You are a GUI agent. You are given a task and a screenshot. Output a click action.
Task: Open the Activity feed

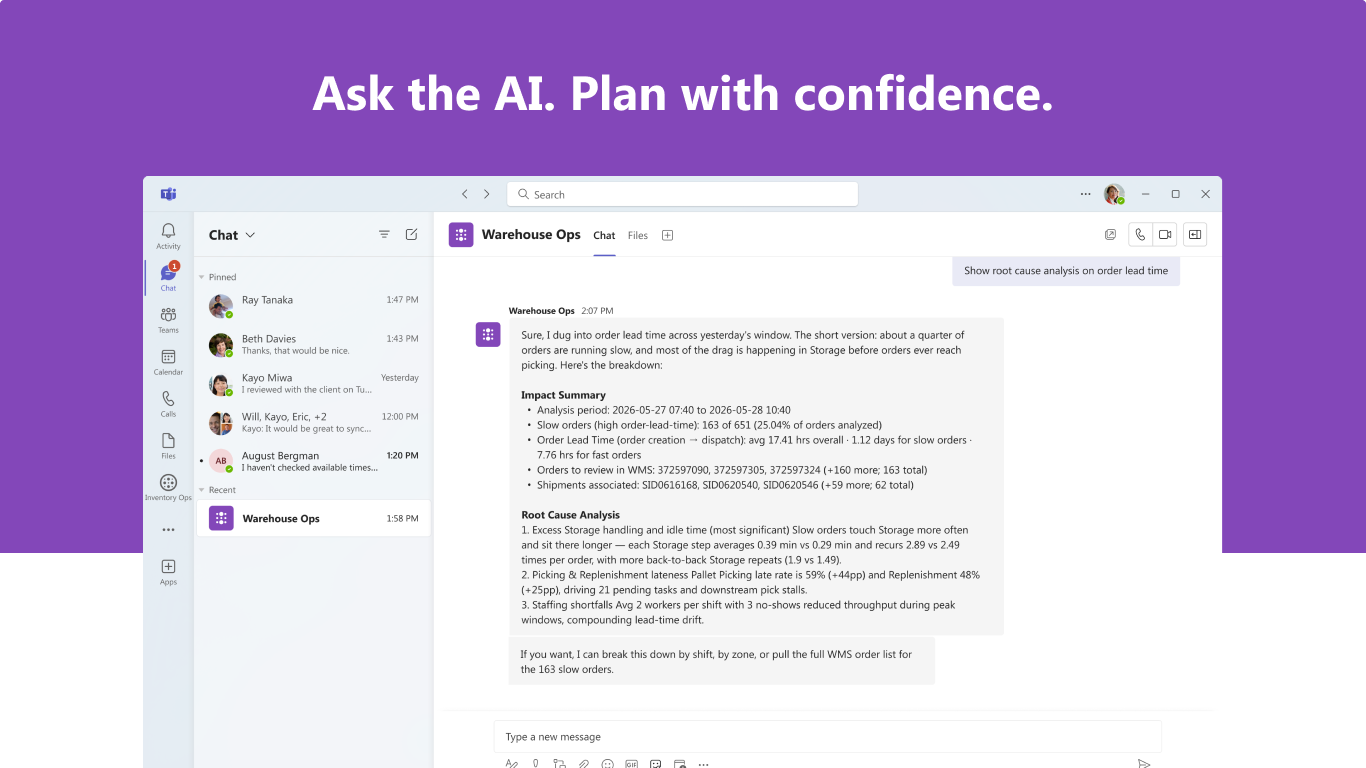[168, 236]
